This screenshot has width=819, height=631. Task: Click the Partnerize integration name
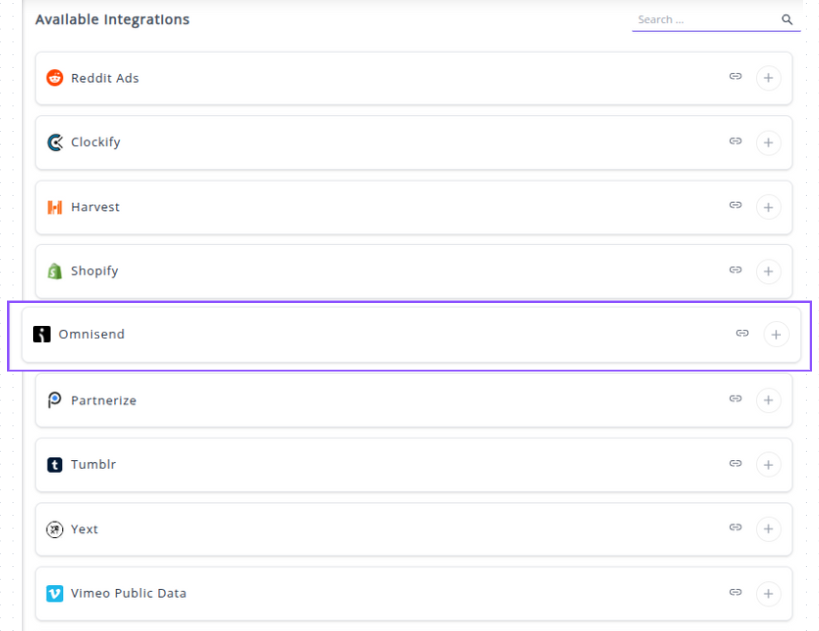103,400
